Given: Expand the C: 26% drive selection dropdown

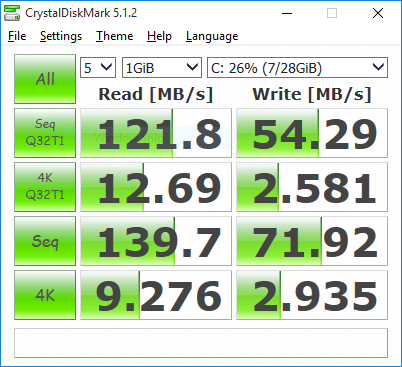Looking at the screenshot, I should pos(298,68).
